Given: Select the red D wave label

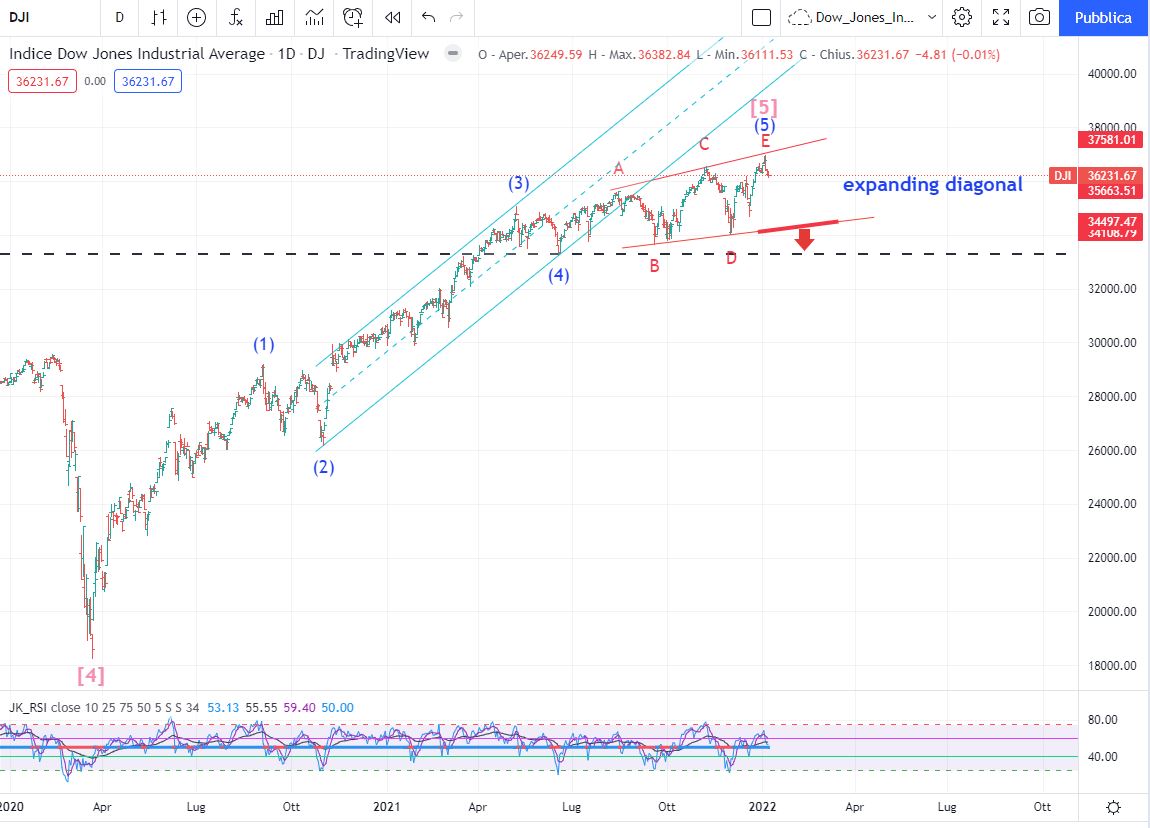Looking at the screenshot, I should click(731, 258).
